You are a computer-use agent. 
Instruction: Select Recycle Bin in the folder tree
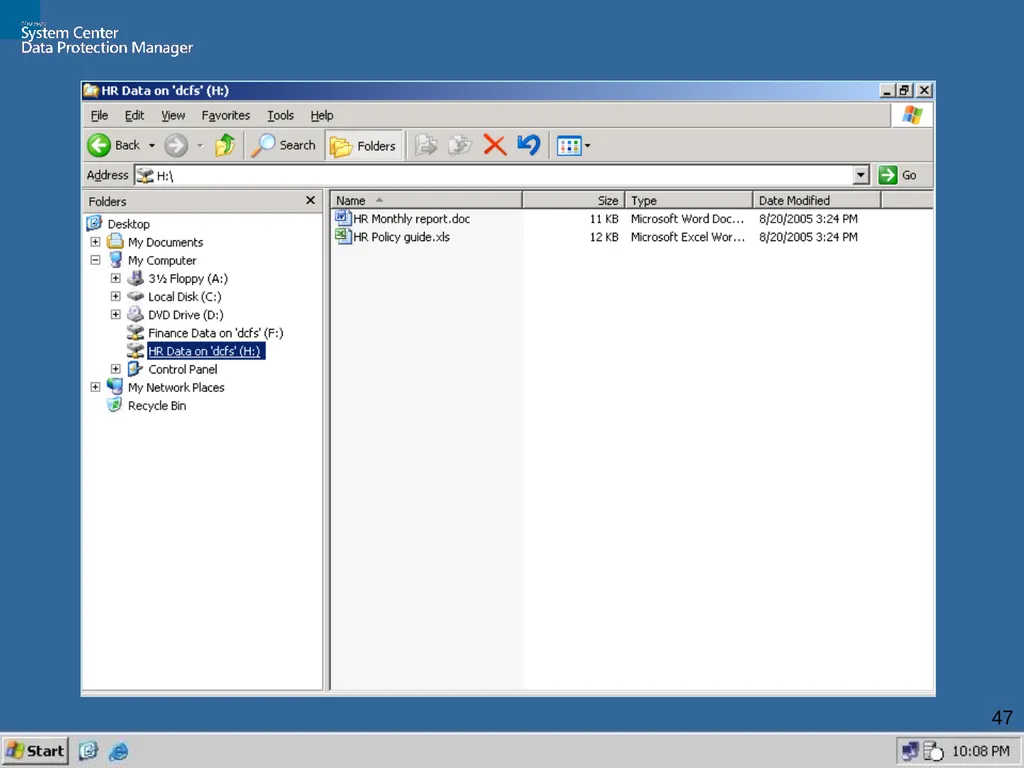pos(157,406)
